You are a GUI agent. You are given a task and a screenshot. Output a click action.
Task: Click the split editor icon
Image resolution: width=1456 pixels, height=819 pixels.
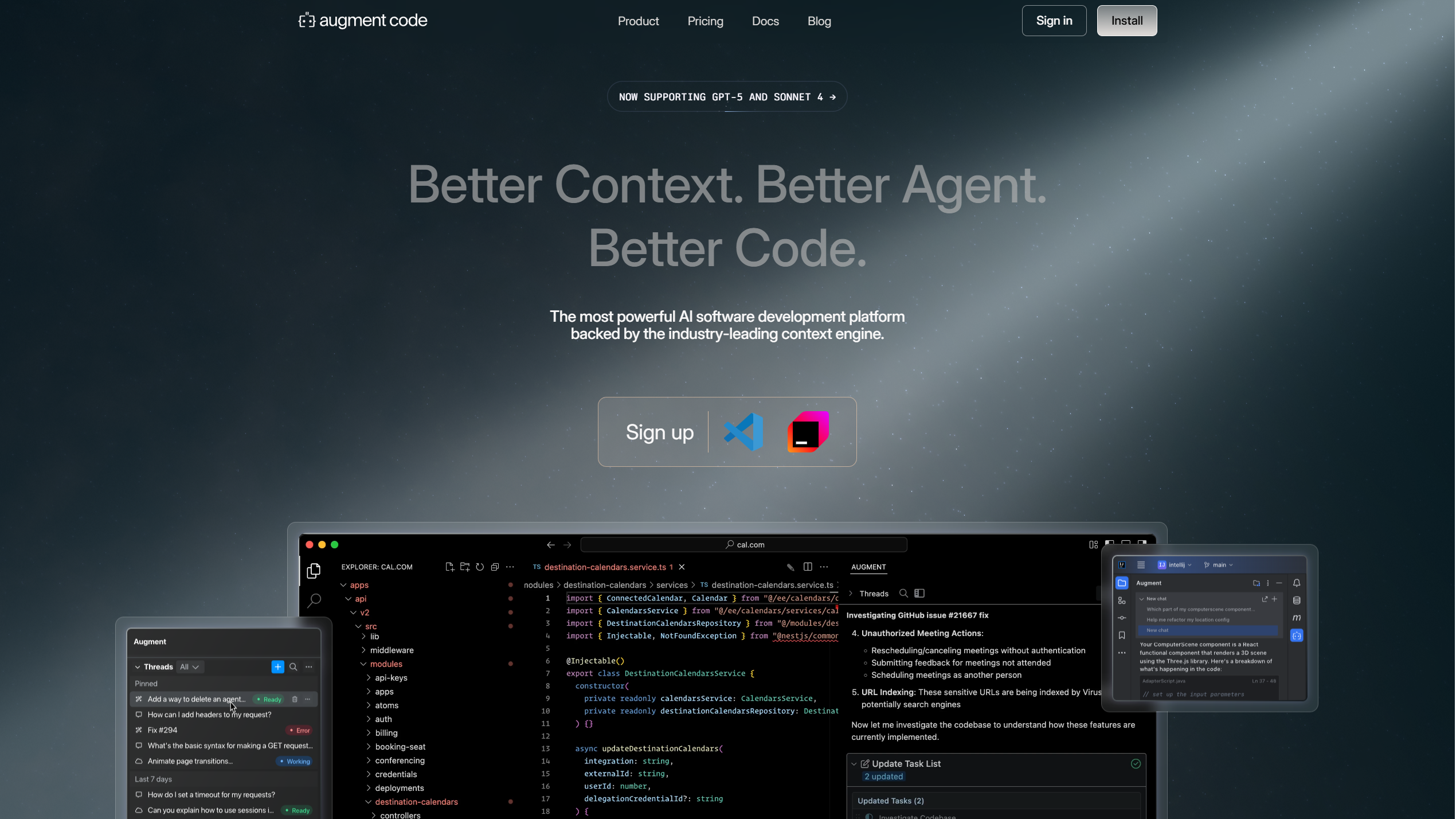808,567
